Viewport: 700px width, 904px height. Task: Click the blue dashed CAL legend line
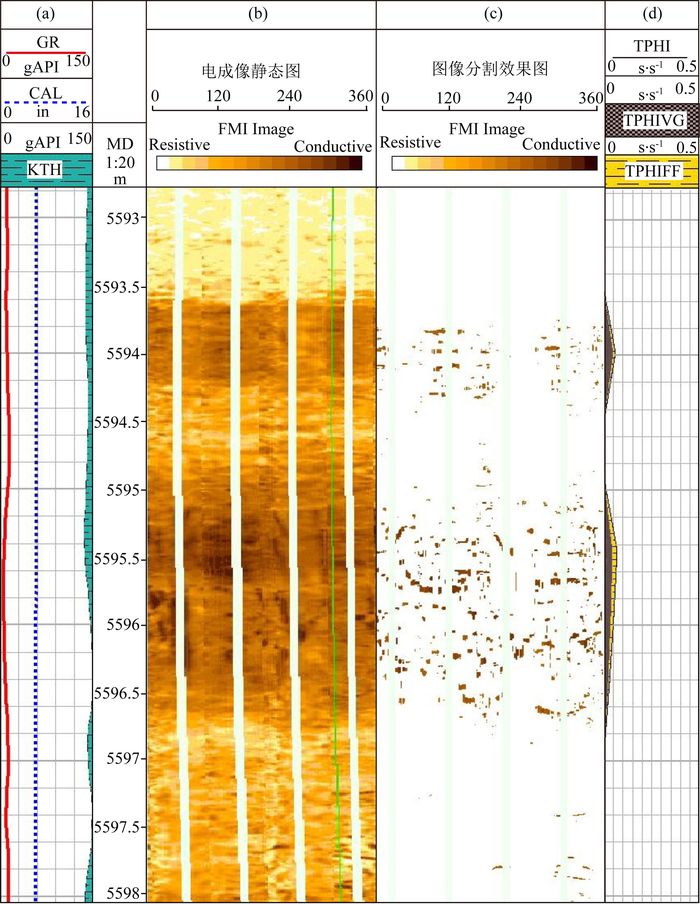click(46, 104)
